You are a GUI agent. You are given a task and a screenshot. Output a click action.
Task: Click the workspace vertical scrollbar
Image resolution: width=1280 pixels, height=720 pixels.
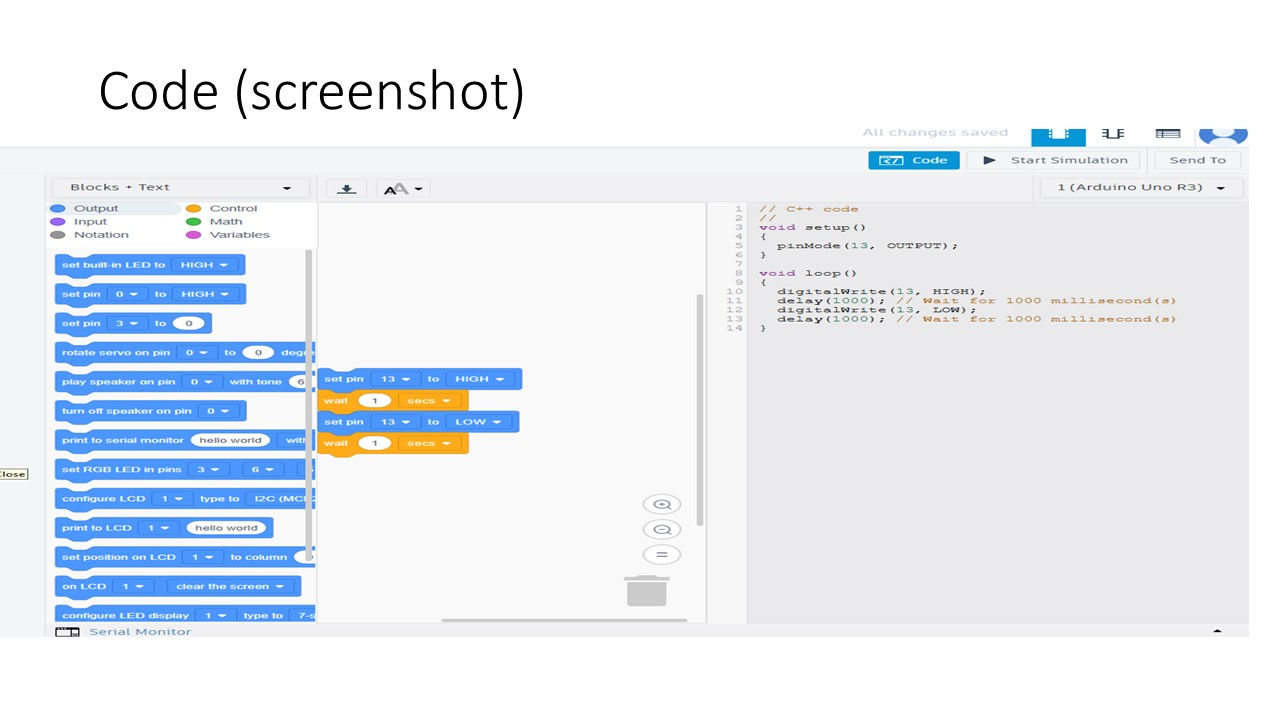(700, 409)
